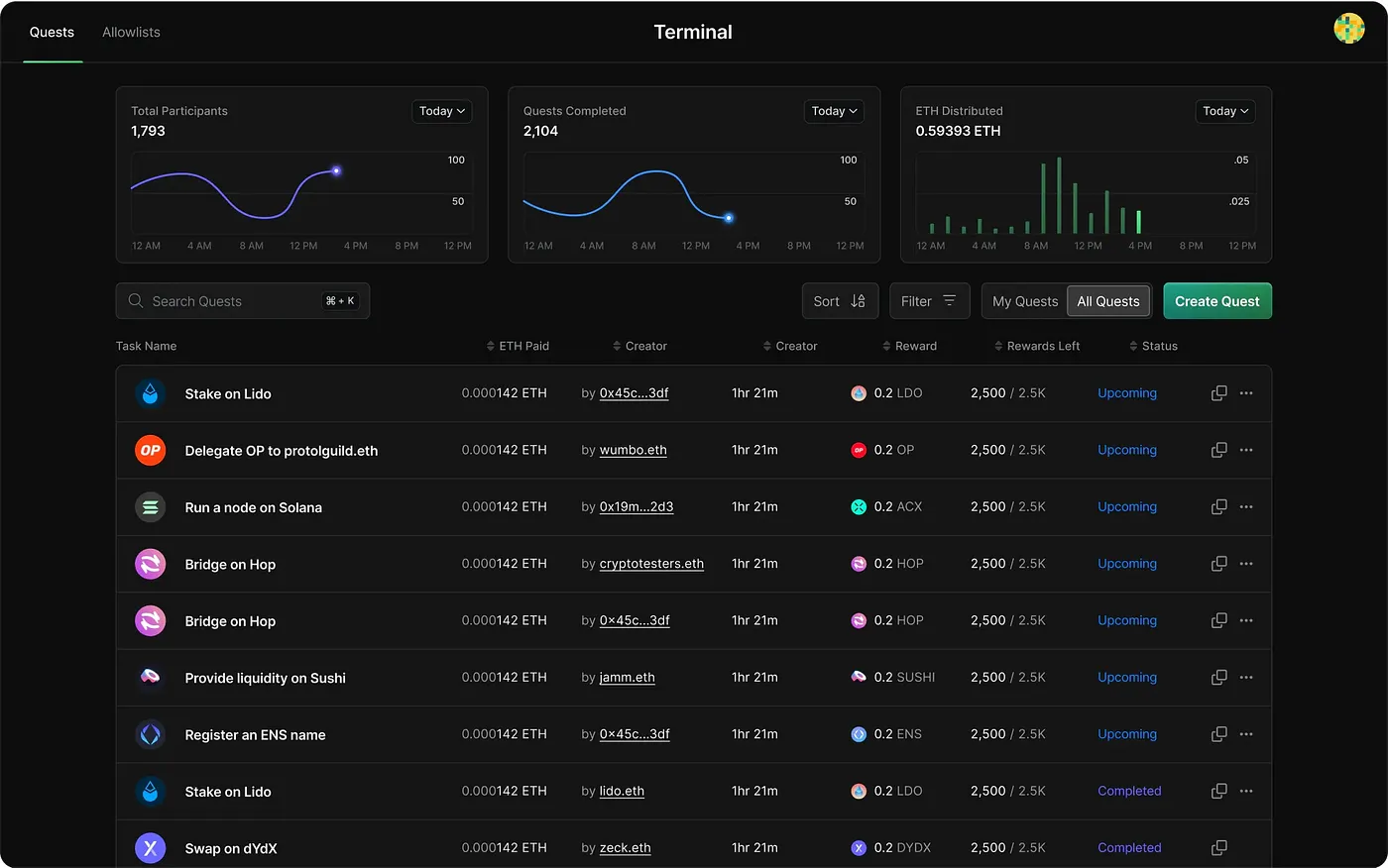Open the Sort options
This screenshot has width=1388, height=868.
point(840,301)
